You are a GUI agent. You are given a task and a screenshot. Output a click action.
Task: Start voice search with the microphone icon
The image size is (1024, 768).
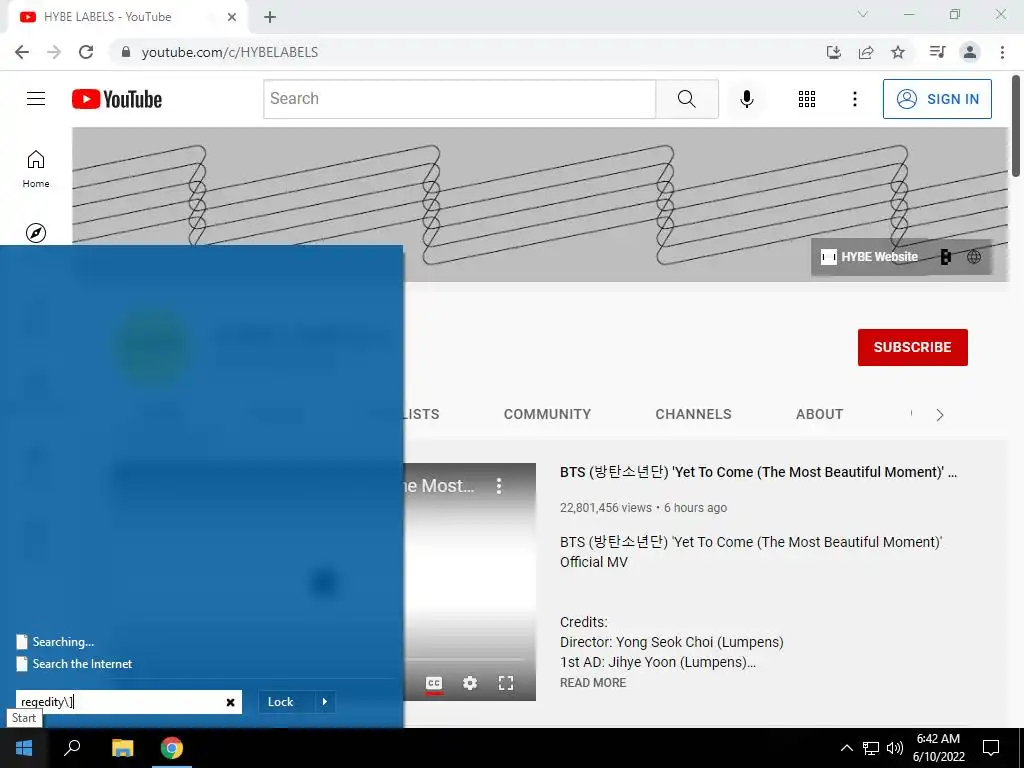pos(746,99)
